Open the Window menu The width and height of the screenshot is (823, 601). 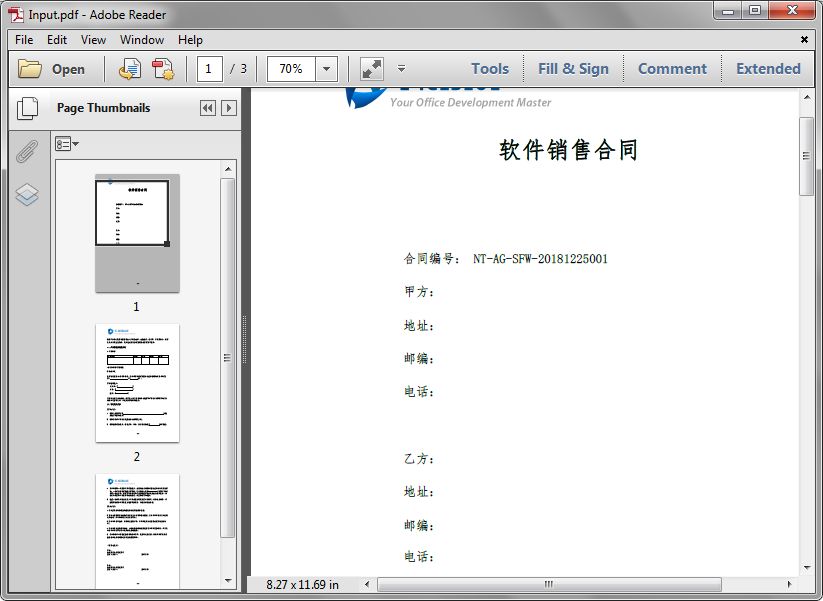(x=141, y=40)
